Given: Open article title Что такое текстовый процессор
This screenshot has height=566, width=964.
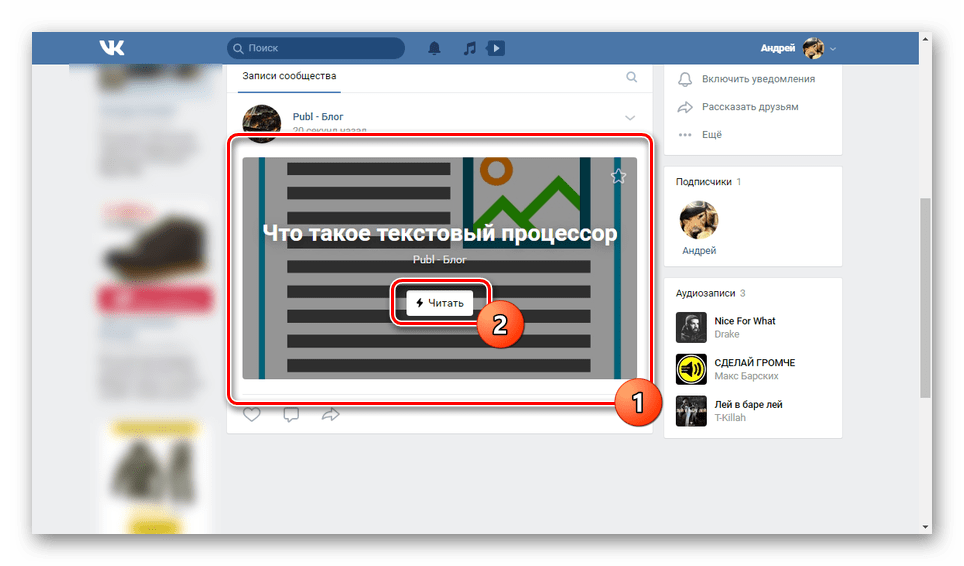Looking at the screenshot, I should pyautogui.click(x=440, y=233).
